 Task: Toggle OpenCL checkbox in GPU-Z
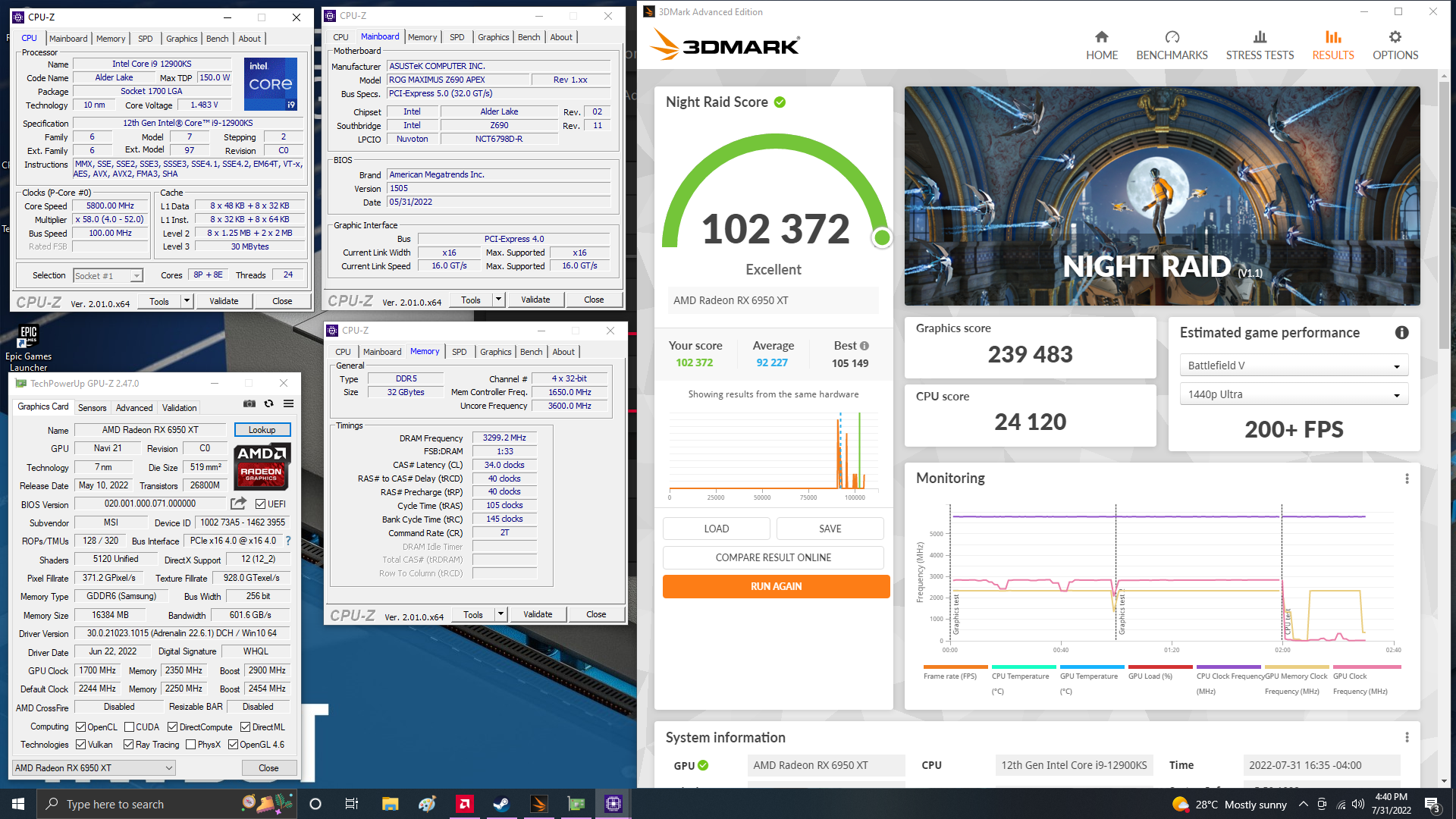point(80,727)
